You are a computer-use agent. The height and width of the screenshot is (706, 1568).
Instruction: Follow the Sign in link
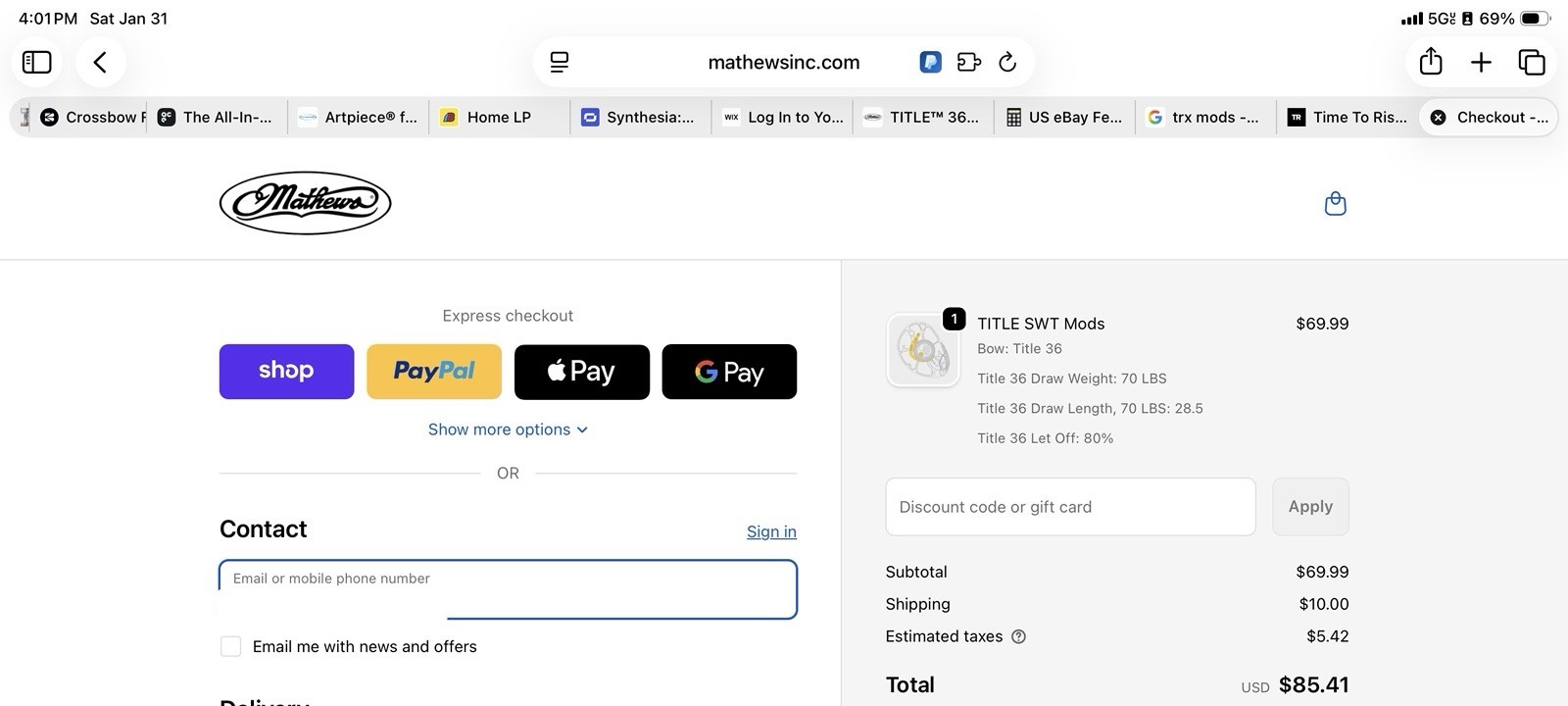[x=771, y=531]
